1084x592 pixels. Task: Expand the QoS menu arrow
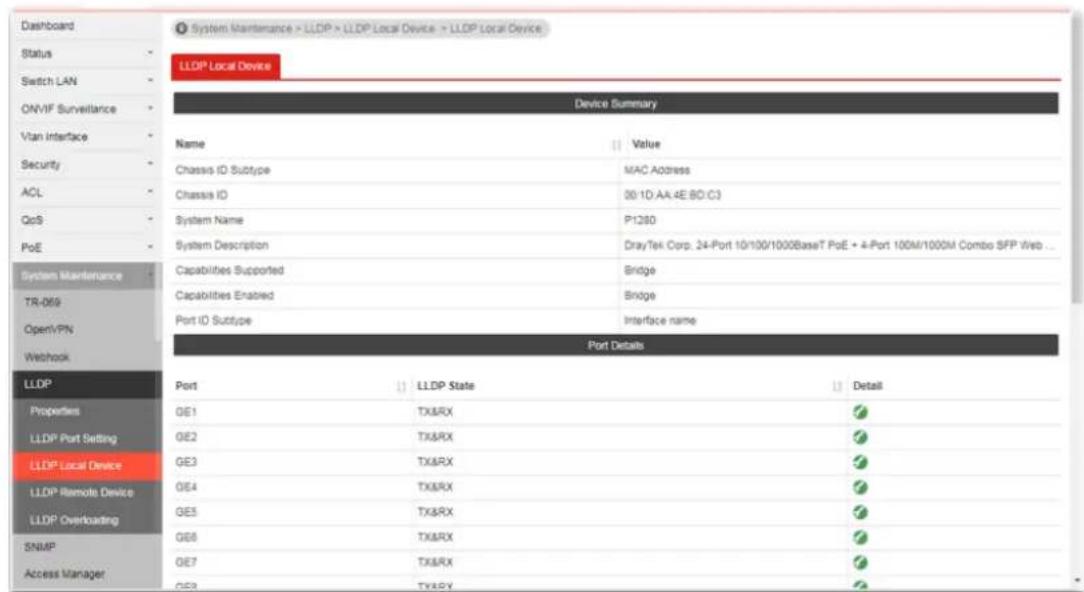point(150,219)
